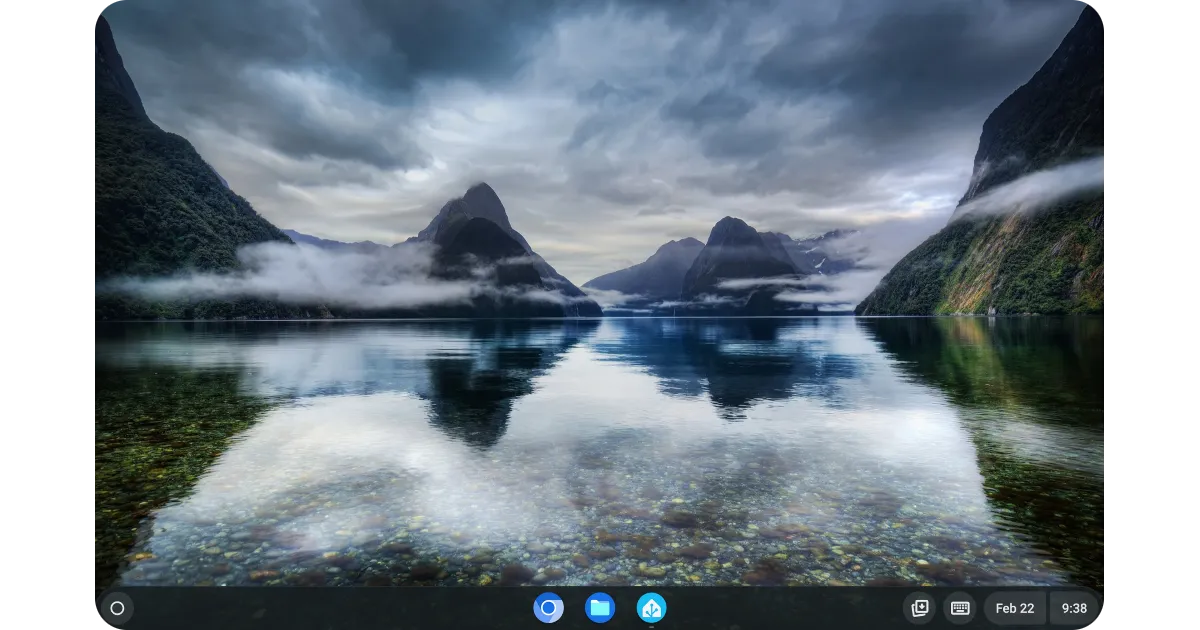
Task: Click the blue folder icon on the shelf
Action: click(x=598, y=608)
